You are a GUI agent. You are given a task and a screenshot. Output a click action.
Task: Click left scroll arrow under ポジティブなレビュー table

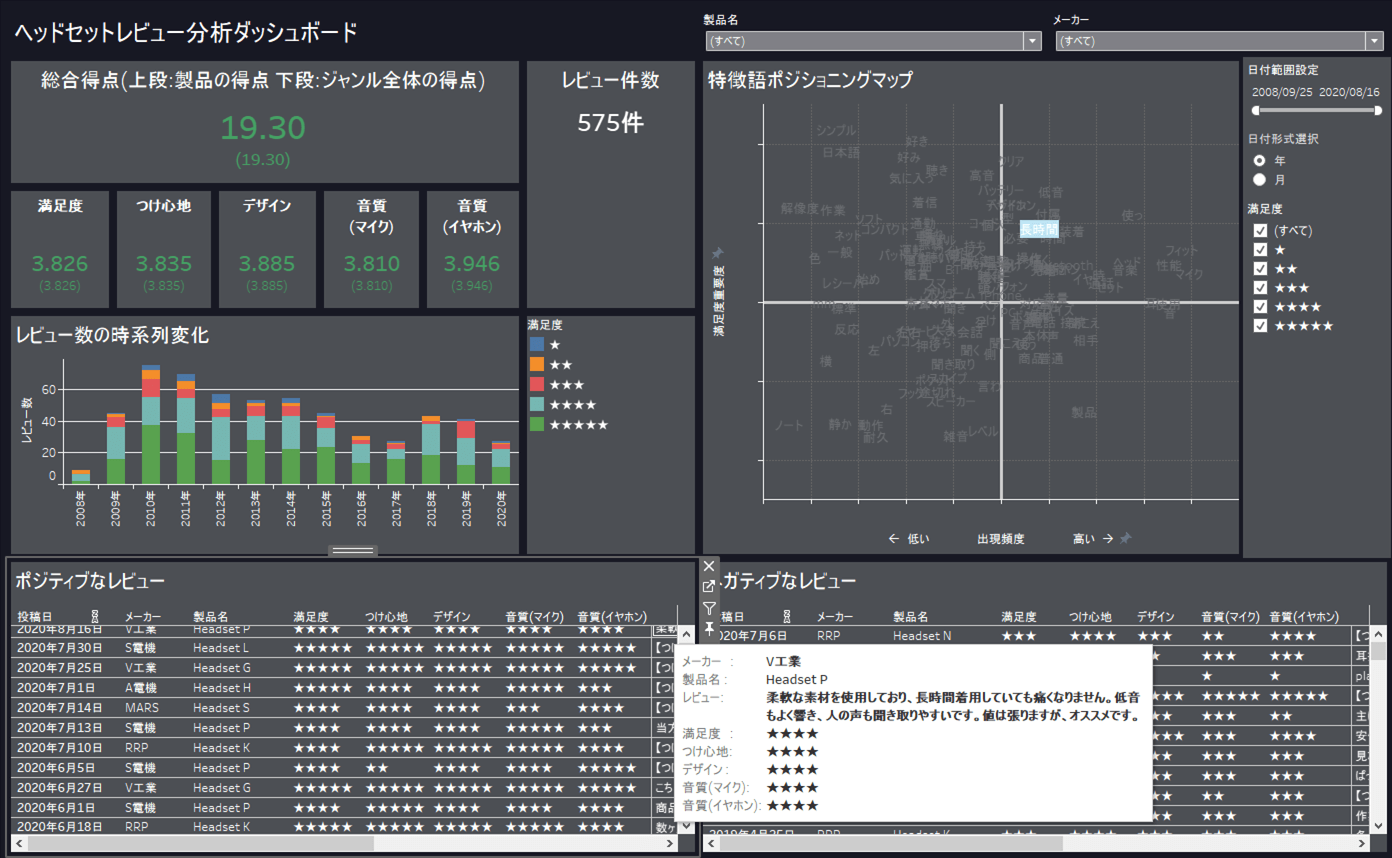tap(20, 844)
